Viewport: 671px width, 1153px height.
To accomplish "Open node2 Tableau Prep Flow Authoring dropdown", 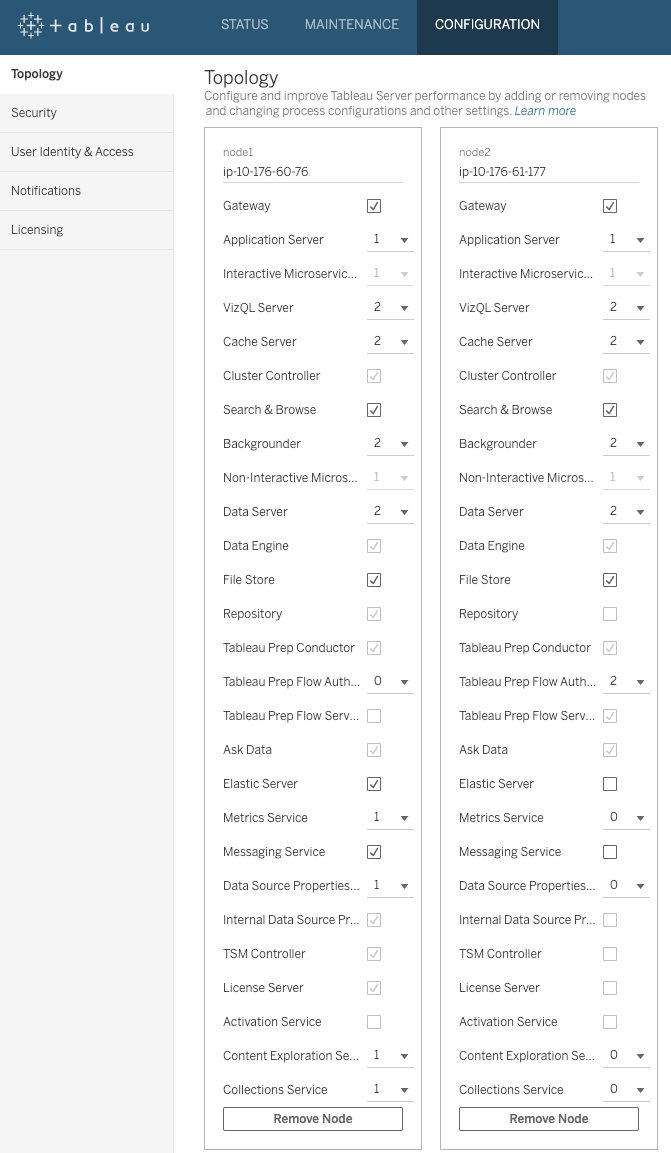I will click(626, 682).
